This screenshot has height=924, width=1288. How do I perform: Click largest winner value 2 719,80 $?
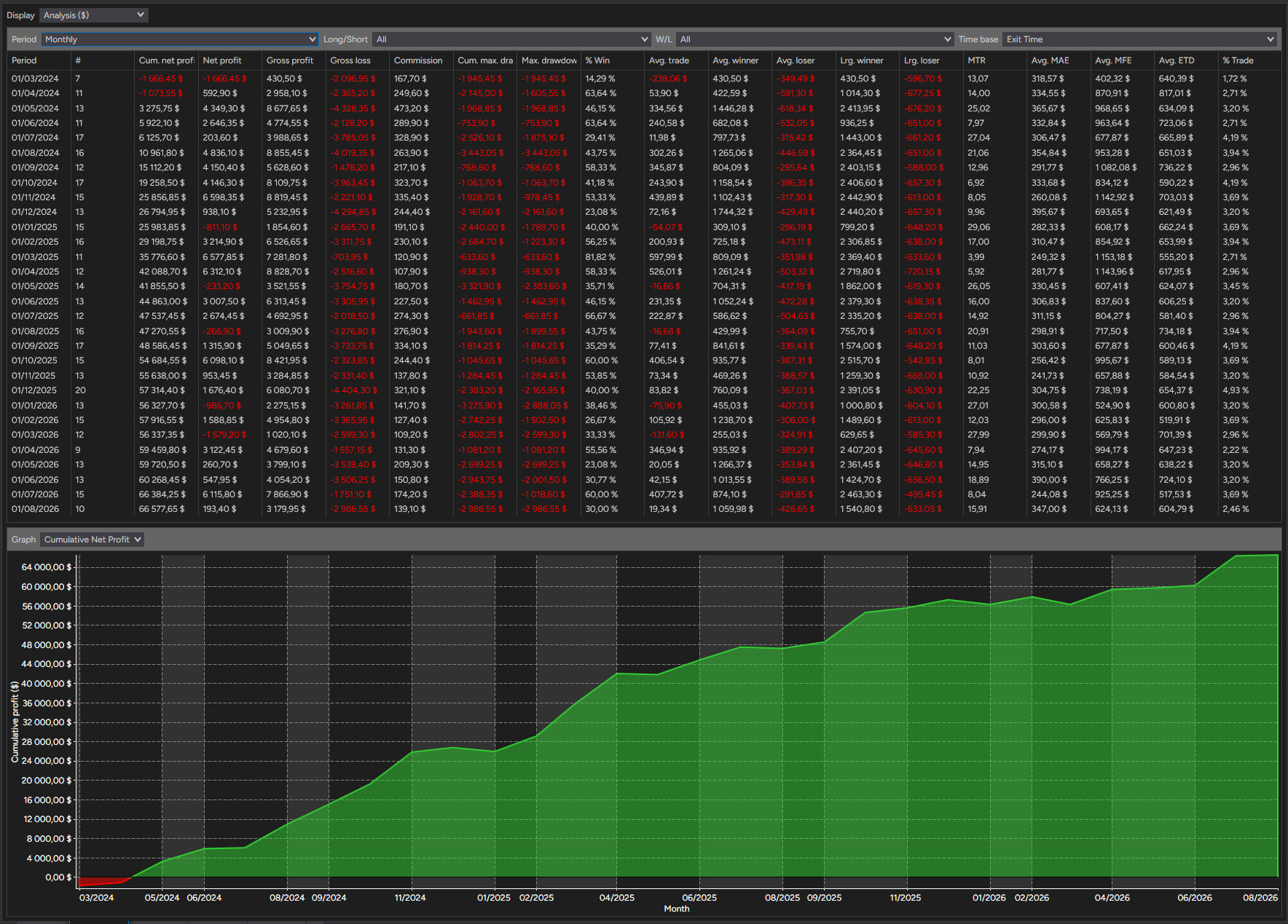point(861,272)
